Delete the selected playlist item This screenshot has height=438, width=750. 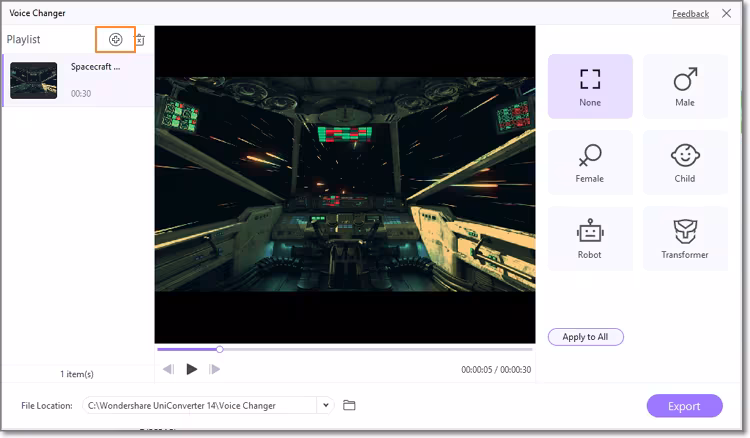140,40
